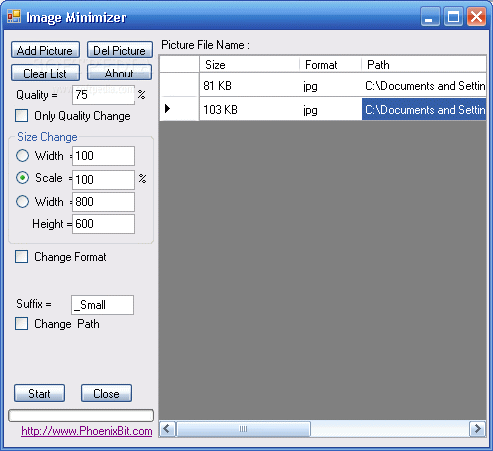
Task: Click the Size column header
Action: coord(249,64)
